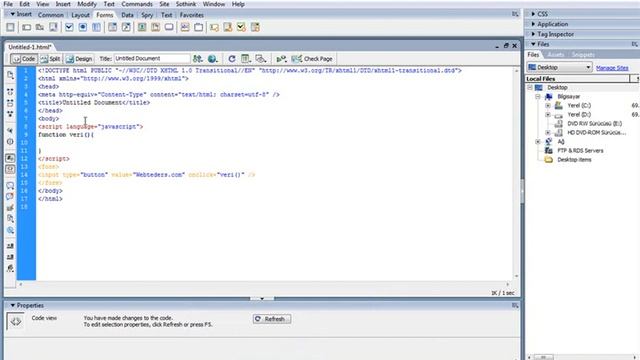Viewport: 640px width, 360px height.
Task: Click Select Parent Tag icon
Action: pos(10,130)
